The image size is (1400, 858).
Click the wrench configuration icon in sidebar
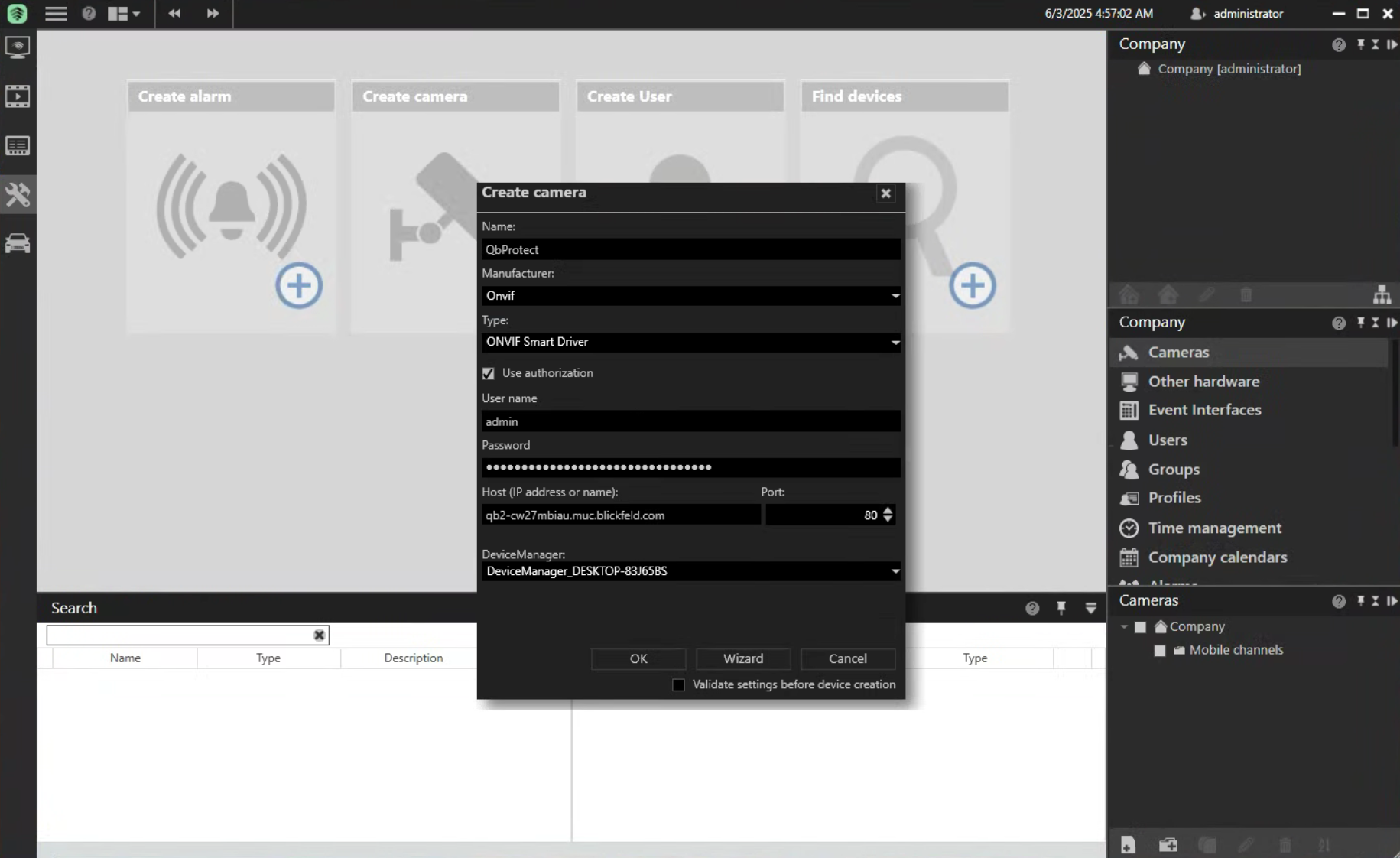18,195
